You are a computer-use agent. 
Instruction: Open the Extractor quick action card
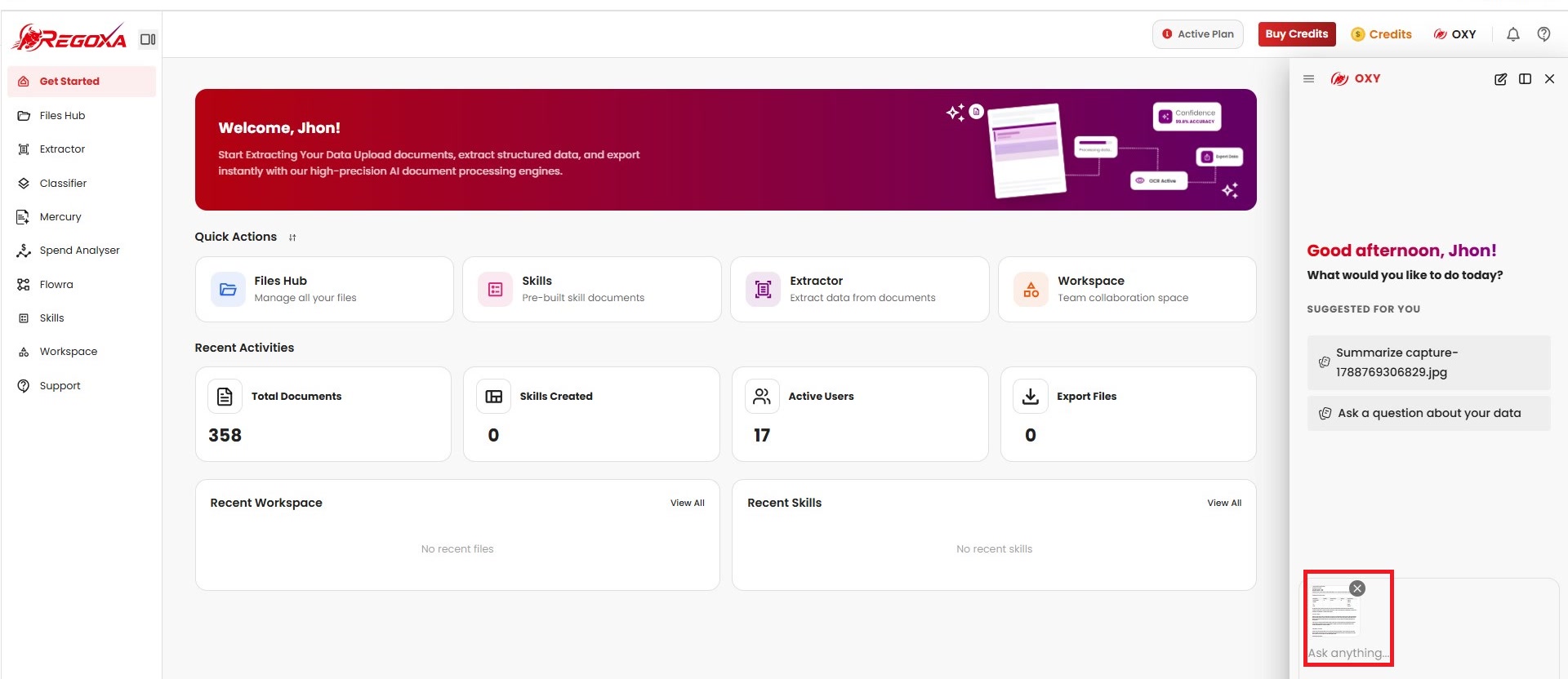click(x=860, y=290)
